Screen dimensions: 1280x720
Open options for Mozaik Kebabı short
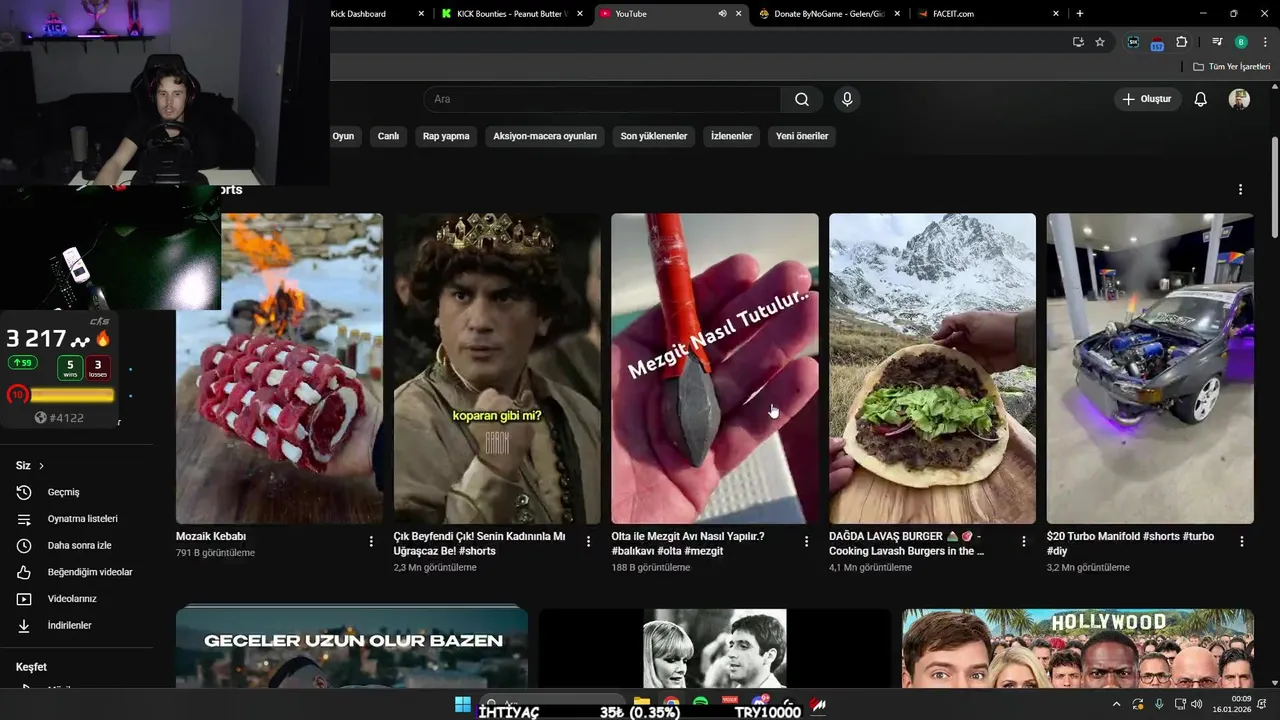(371, 541)
